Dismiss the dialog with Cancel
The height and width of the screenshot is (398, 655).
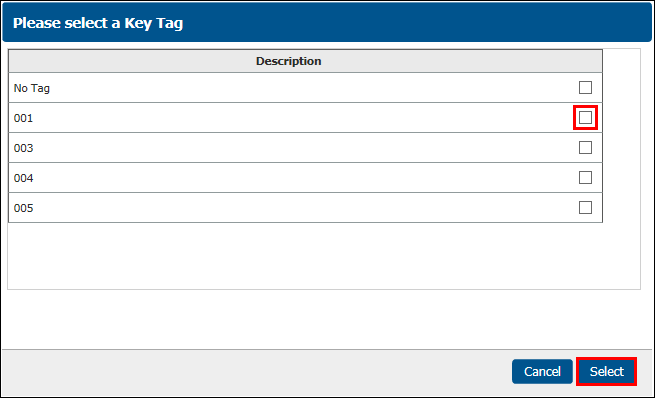coord(542,371)
